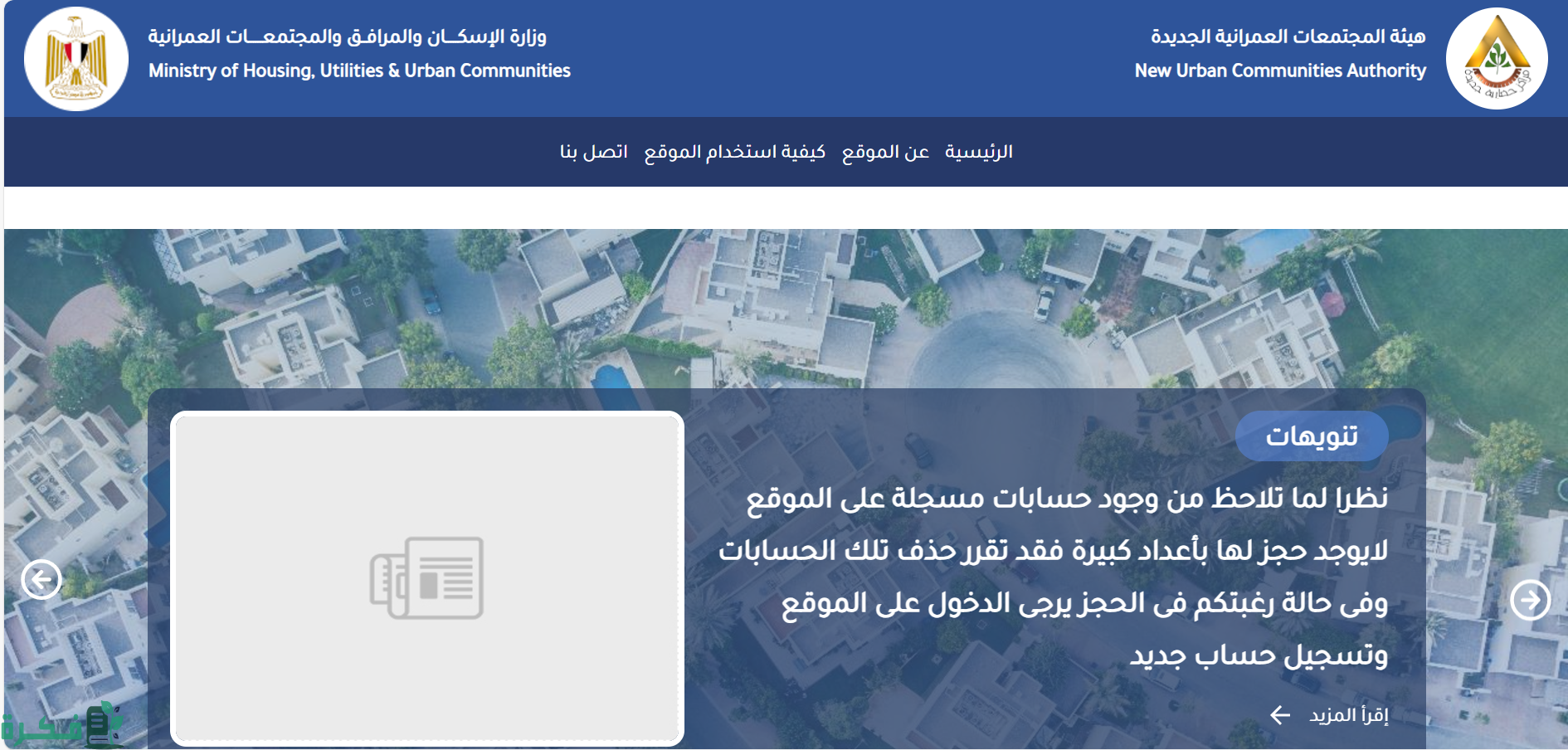The image size is (1568, 750).
Task: Click the إقرأ المزيد read more link
Action: 1348,715
